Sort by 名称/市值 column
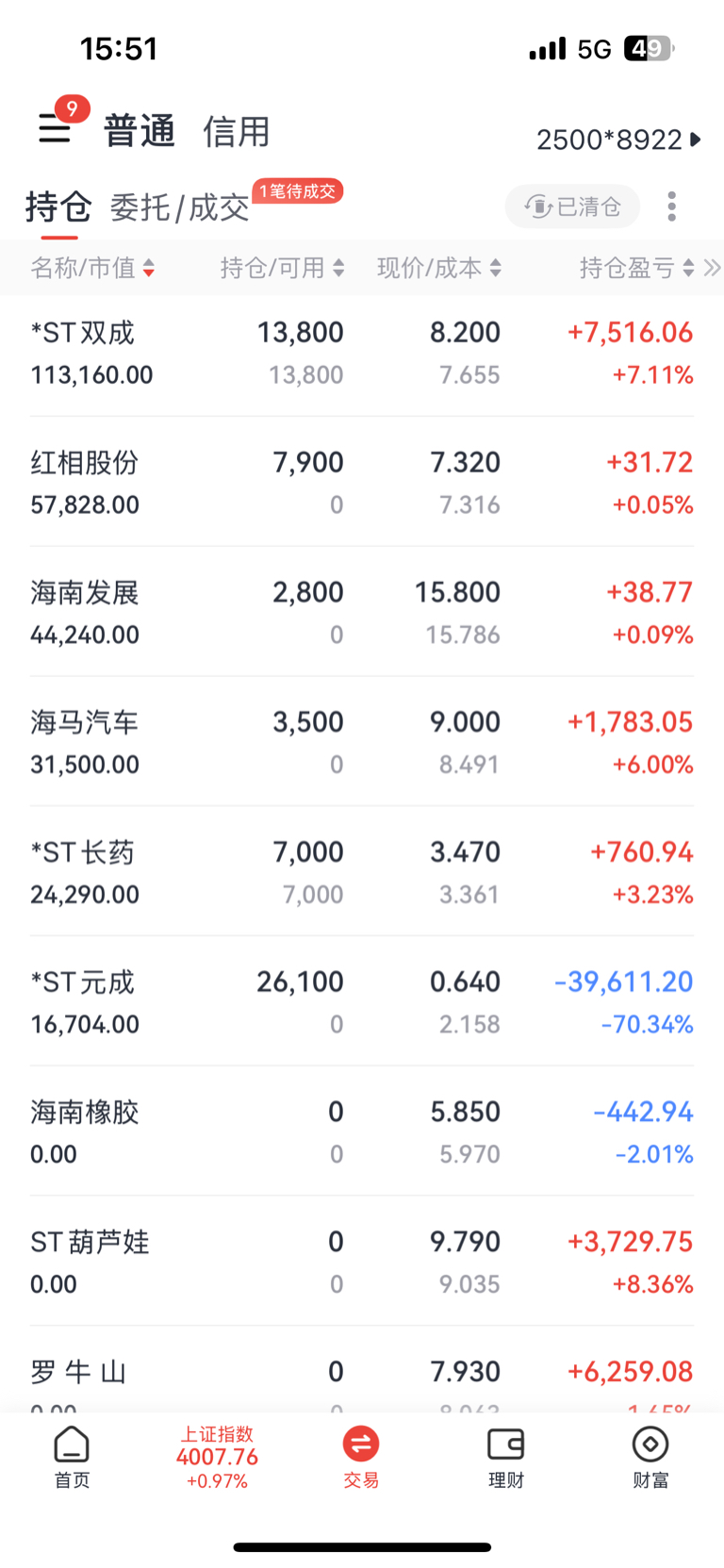 pyautogui.click(x=92, y=269)
